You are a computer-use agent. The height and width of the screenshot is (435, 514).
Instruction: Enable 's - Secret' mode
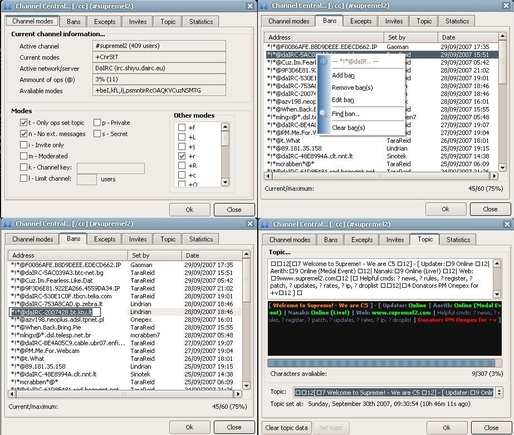click(x=97, y=134)
